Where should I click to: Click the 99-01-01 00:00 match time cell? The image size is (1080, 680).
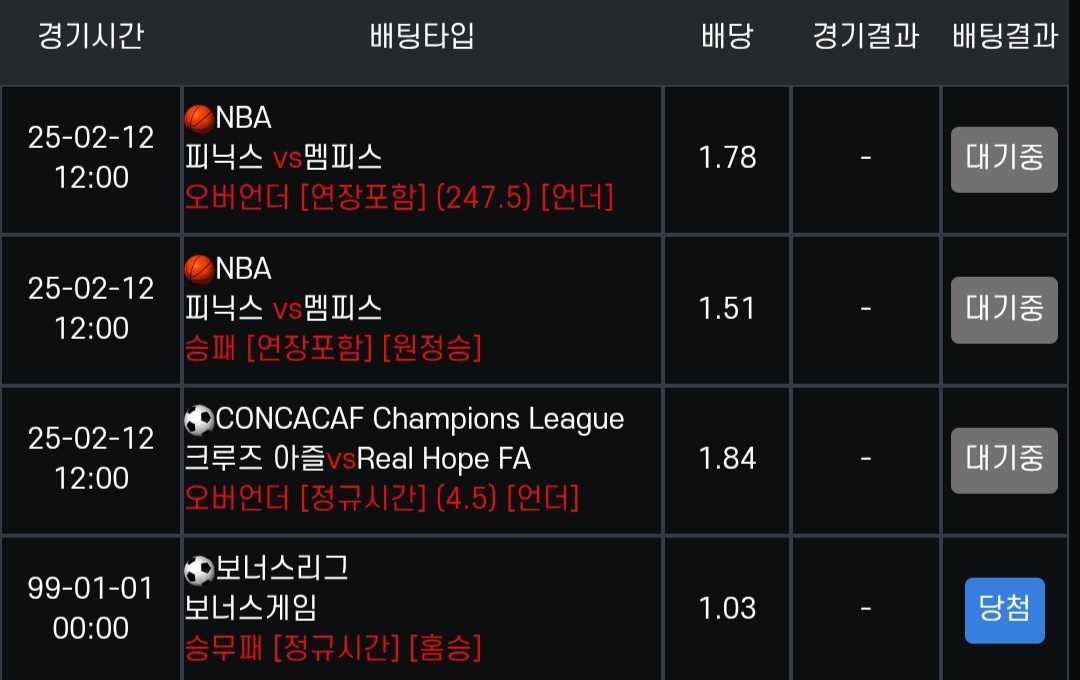pos(91,608)
